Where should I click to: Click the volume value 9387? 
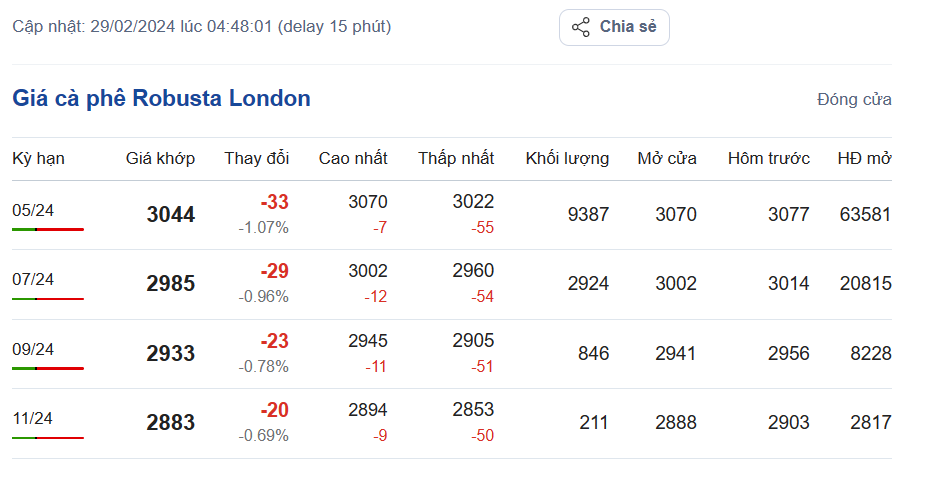point(588,214)
